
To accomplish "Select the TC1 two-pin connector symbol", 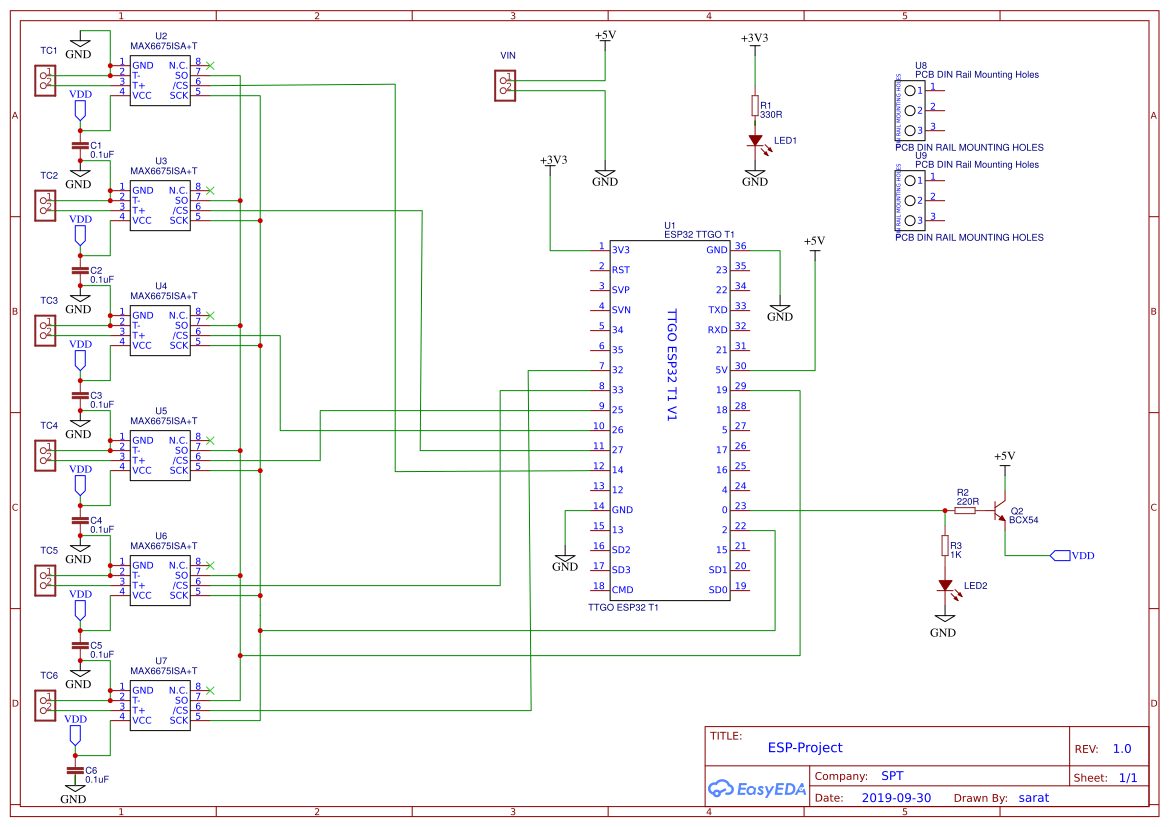I will click(43, 79).
